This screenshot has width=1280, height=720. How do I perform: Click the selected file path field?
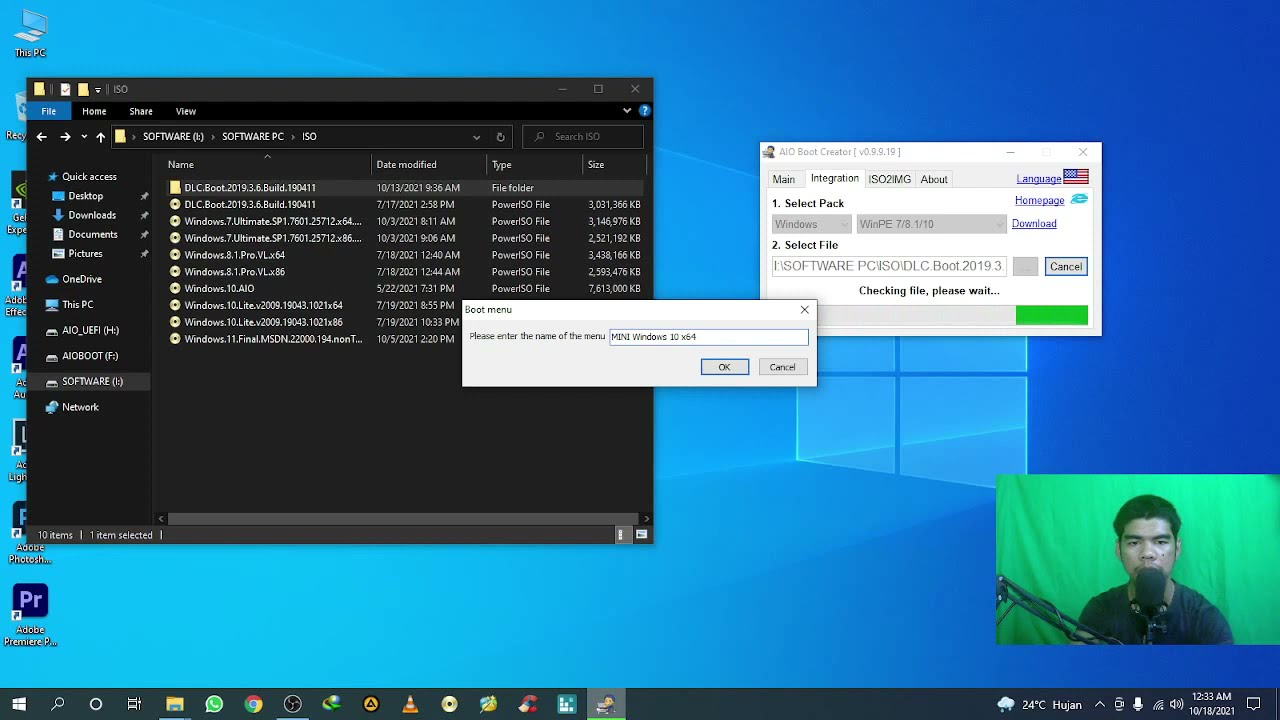(888, 266)
